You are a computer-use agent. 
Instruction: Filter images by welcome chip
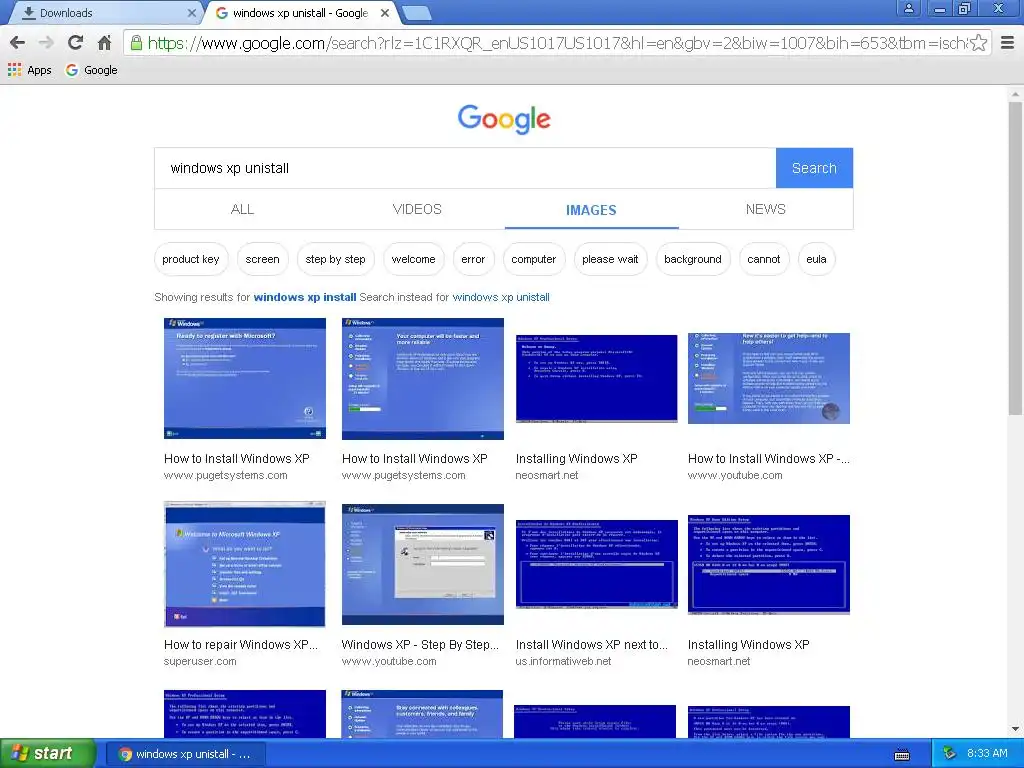tap(413, 259)
